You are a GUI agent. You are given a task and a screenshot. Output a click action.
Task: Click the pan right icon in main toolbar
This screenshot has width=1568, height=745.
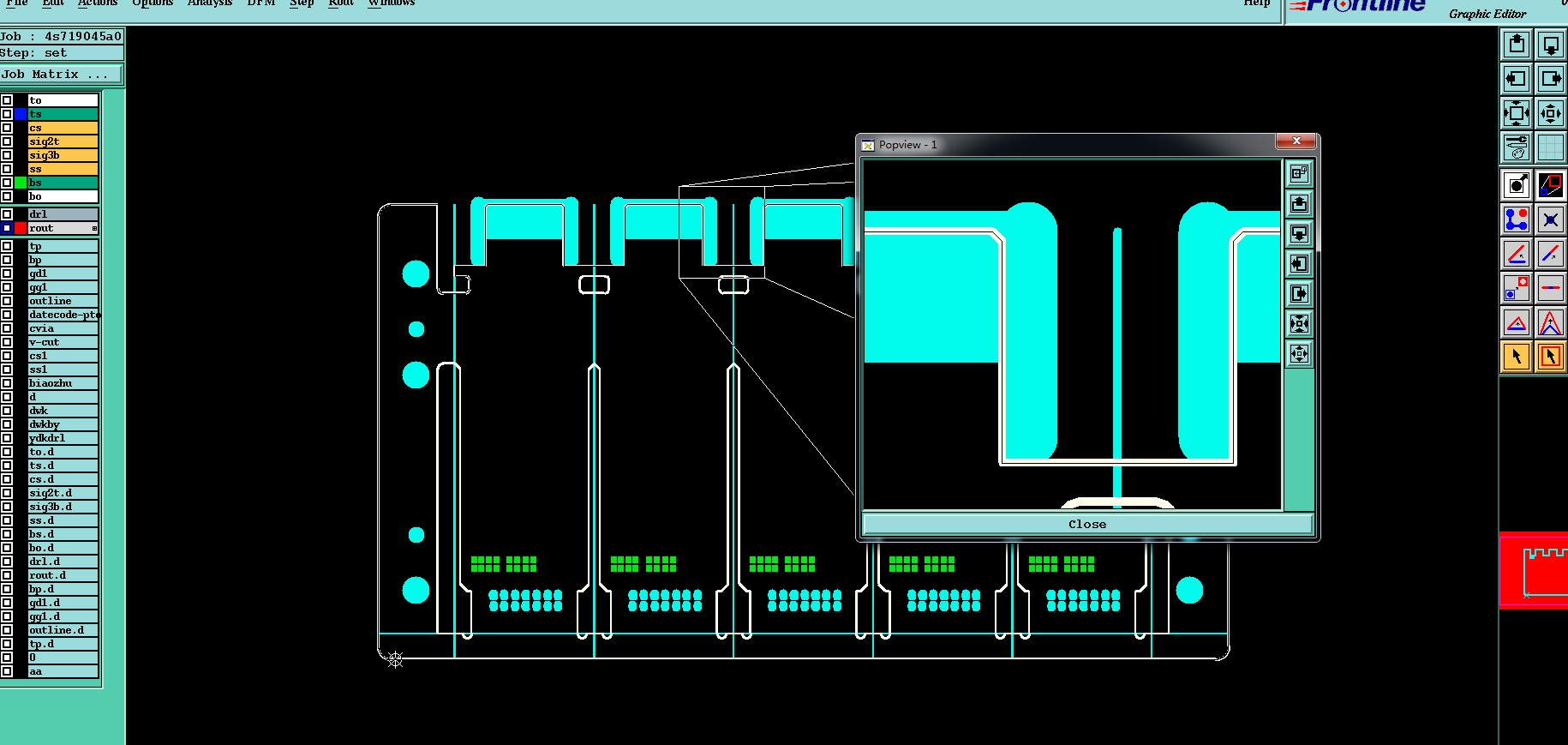tap(1550, 79)
